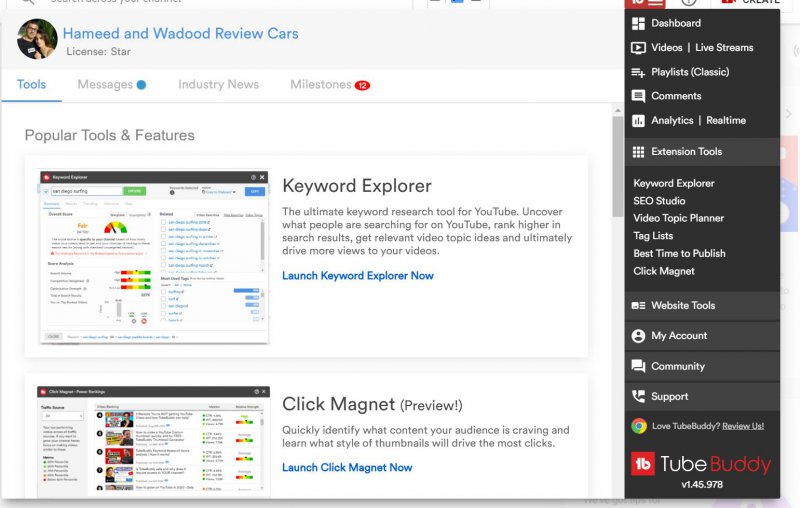Click the Dashboard grid icon

(638, 23)
